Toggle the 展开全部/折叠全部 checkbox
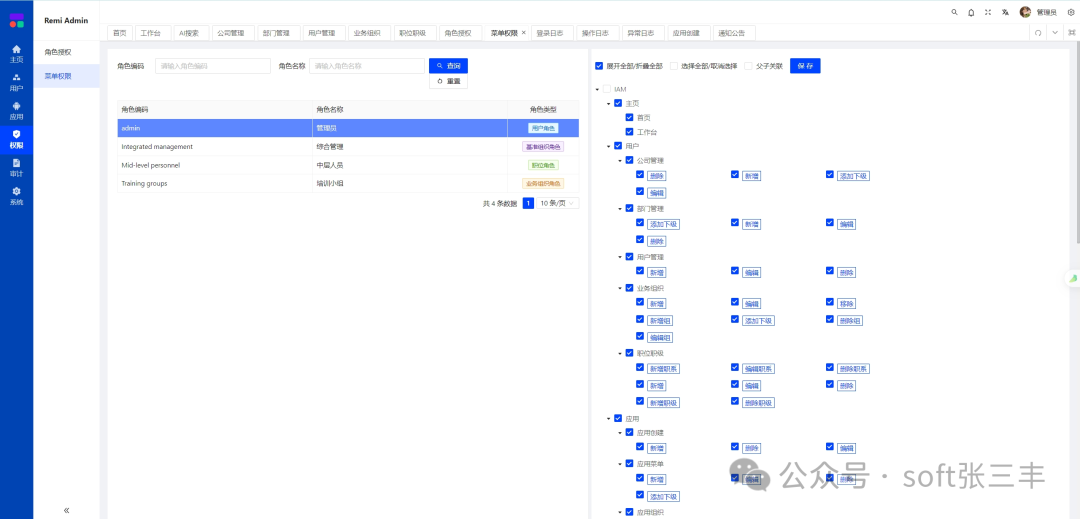 point(599,66)
